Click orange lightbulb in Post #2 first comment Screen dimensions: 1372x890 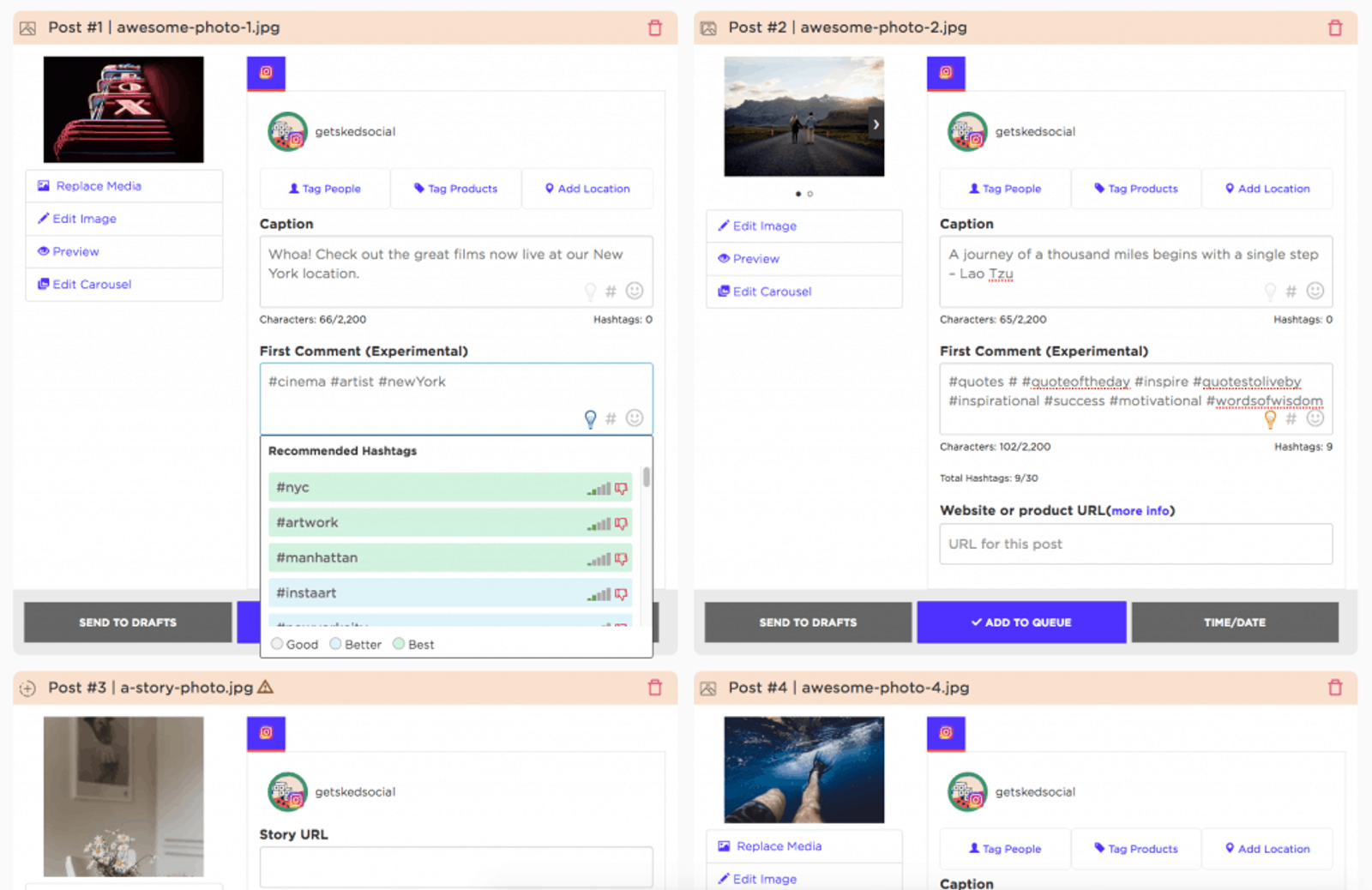[x=1271, y=418]
